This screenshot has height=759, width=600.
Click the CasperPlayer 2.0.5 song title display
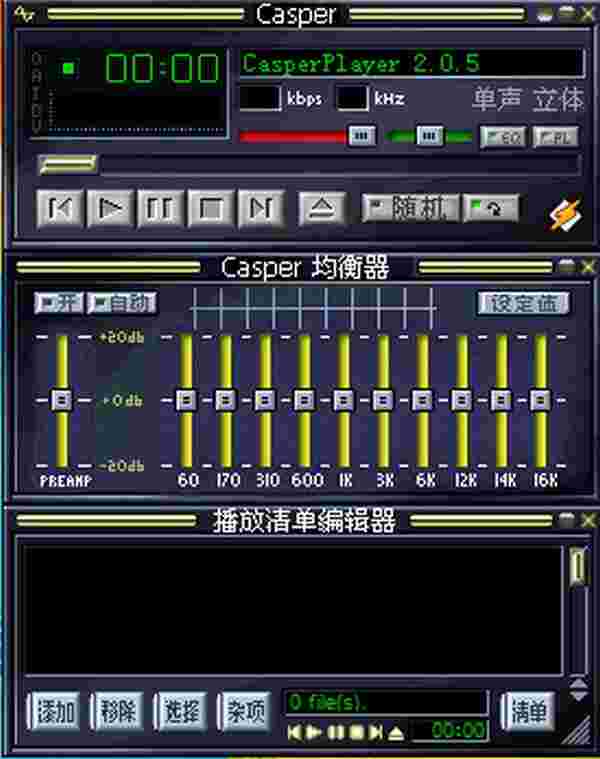411,63
